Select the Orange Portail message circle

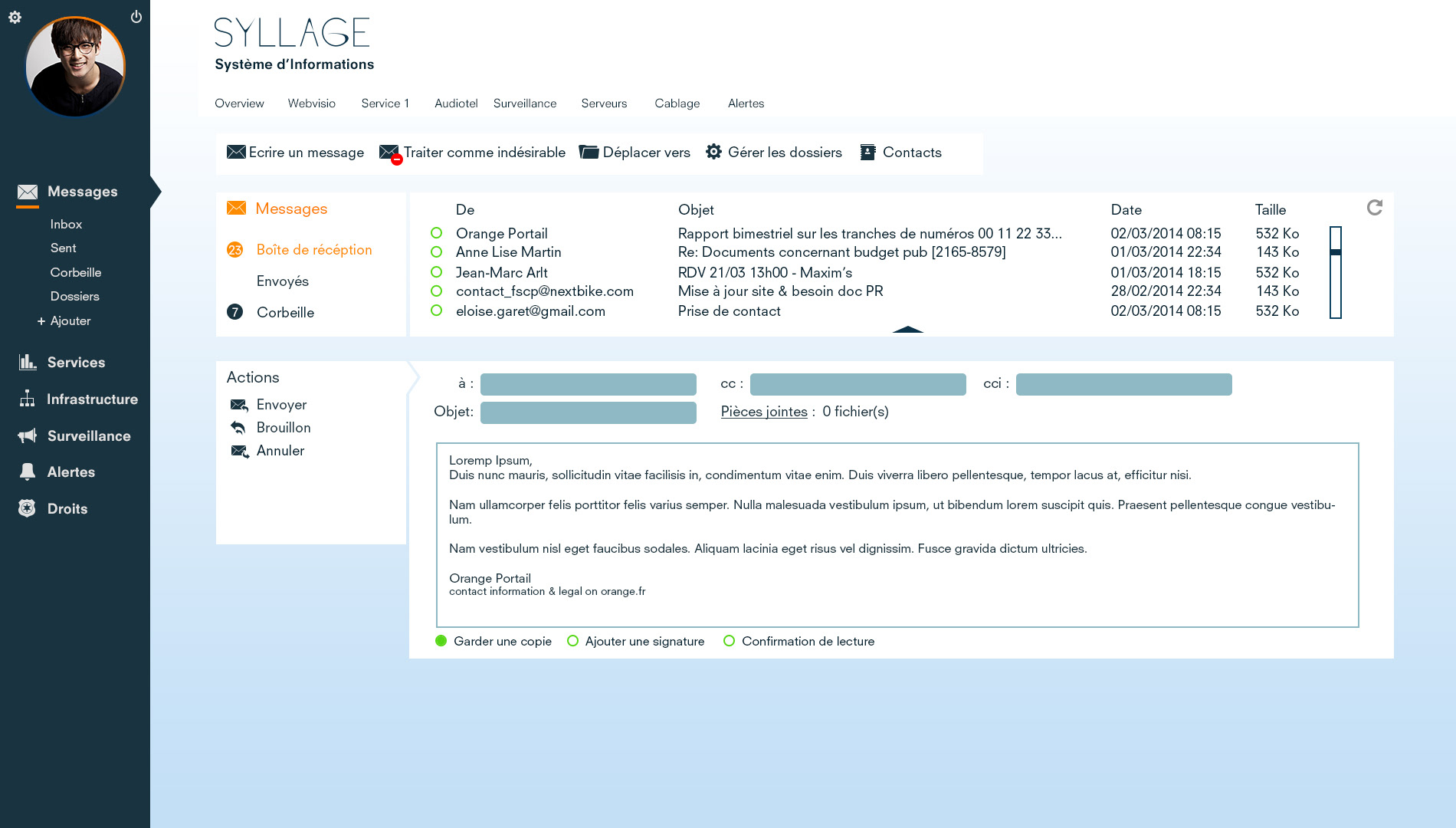[437, 233]
